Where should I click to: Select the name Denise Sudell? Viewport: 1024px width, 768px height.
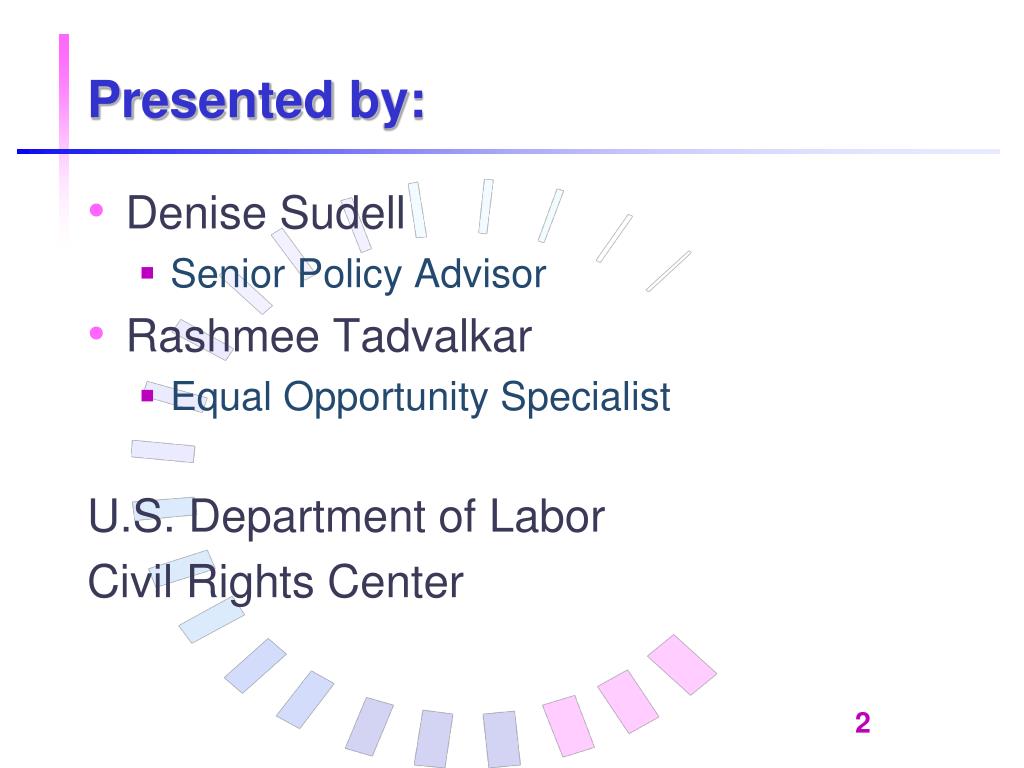(266, 213)
